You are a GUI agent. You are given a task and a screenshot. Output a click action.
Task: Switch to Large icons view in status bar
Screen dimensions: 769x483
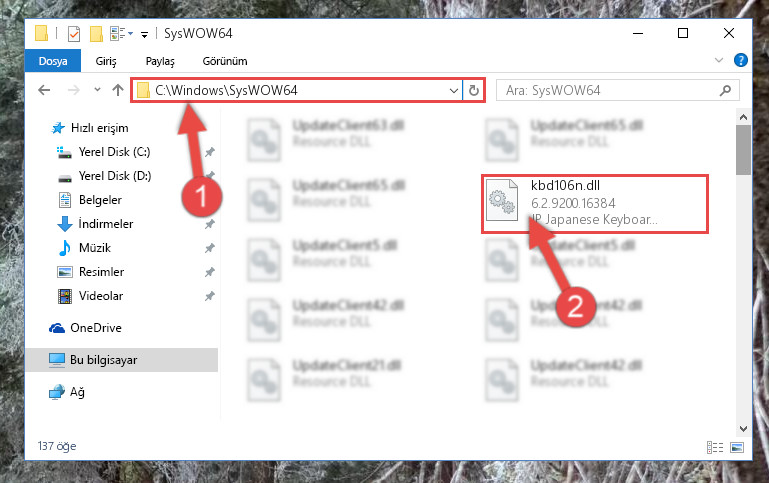click(x=737, y=447)
